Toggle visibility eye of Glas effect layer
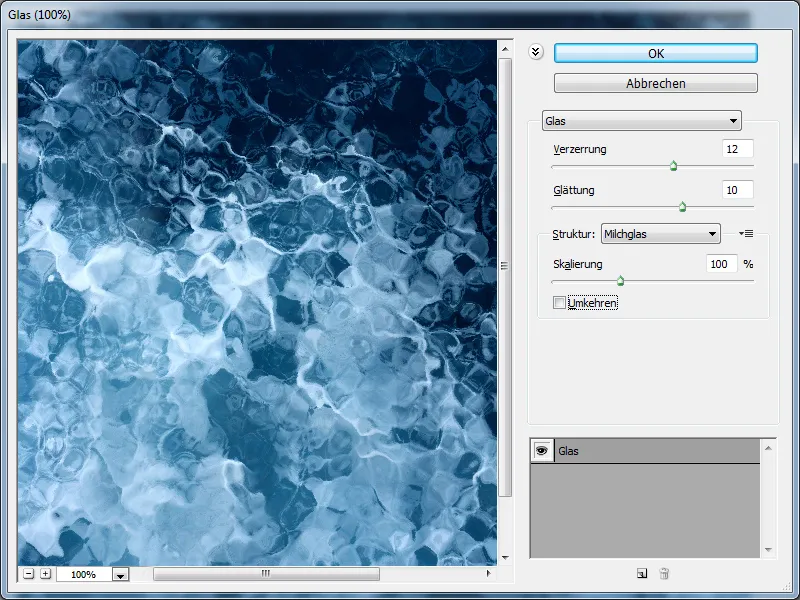Screen dimensions: 800x600 pos(541,451)
